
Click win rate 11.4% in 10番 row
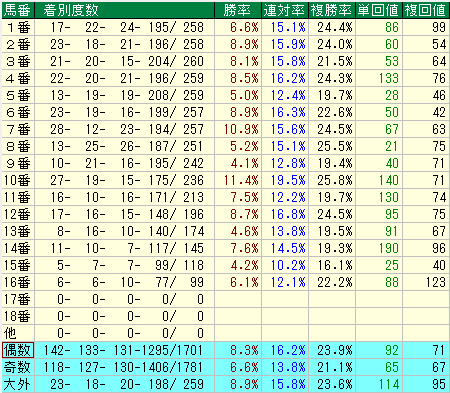coord(241,180)
